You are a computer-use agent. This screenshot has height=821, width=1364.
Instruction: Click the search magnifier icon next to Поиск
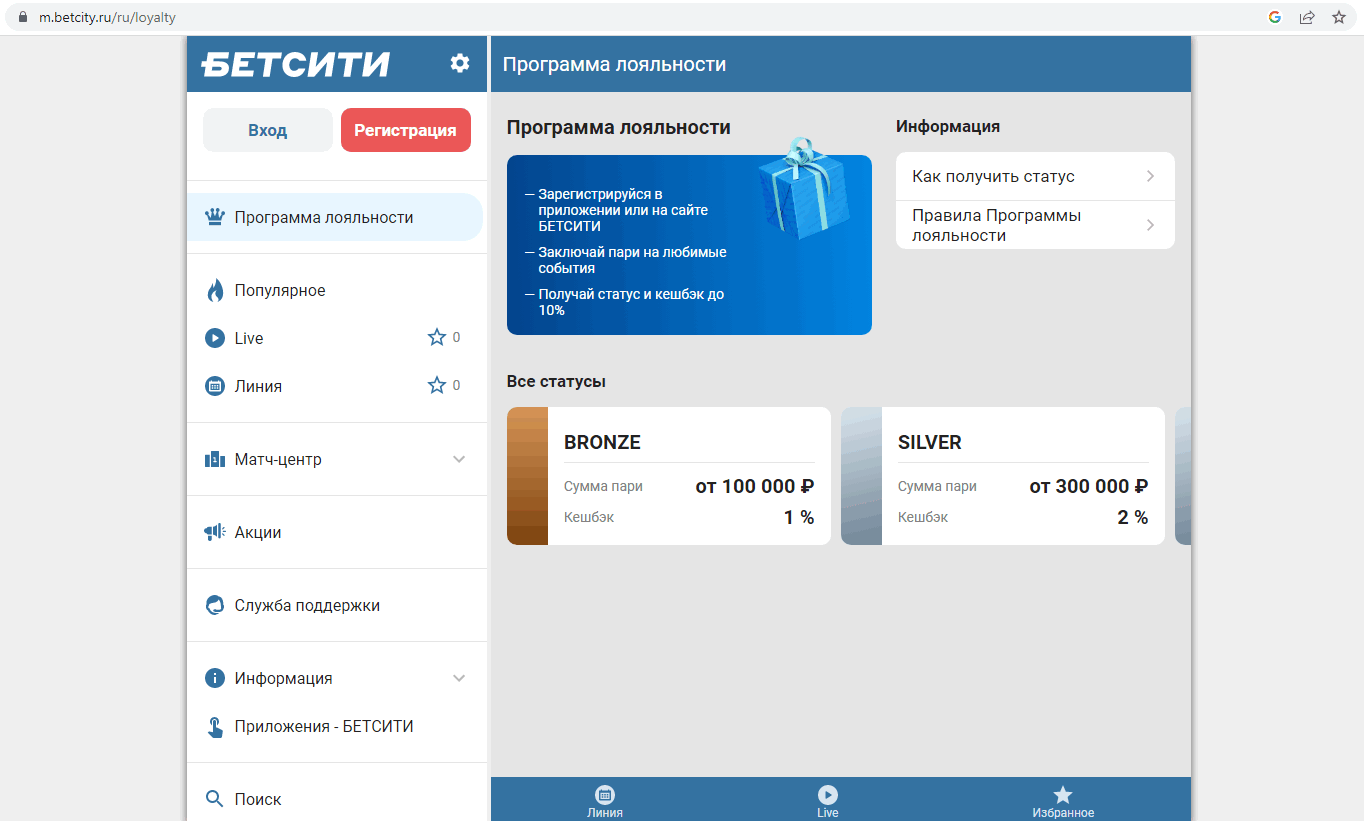coord(214,799)
